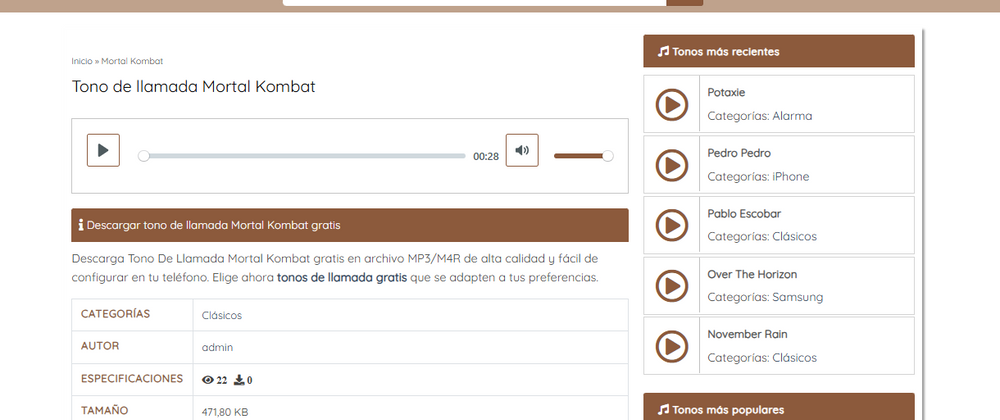
Task: Select the Clásicos category in the table
Action: coord(221,315)
